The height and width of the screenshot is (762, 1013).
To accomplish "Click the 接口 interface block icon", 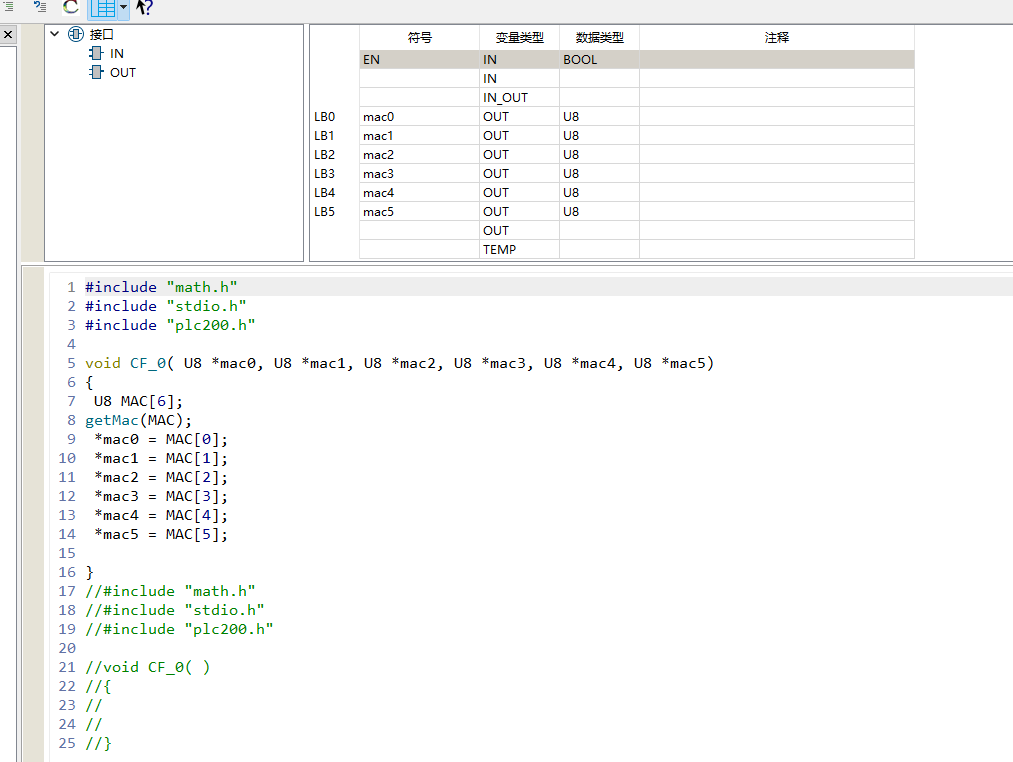I will click(x=76, y=34).
